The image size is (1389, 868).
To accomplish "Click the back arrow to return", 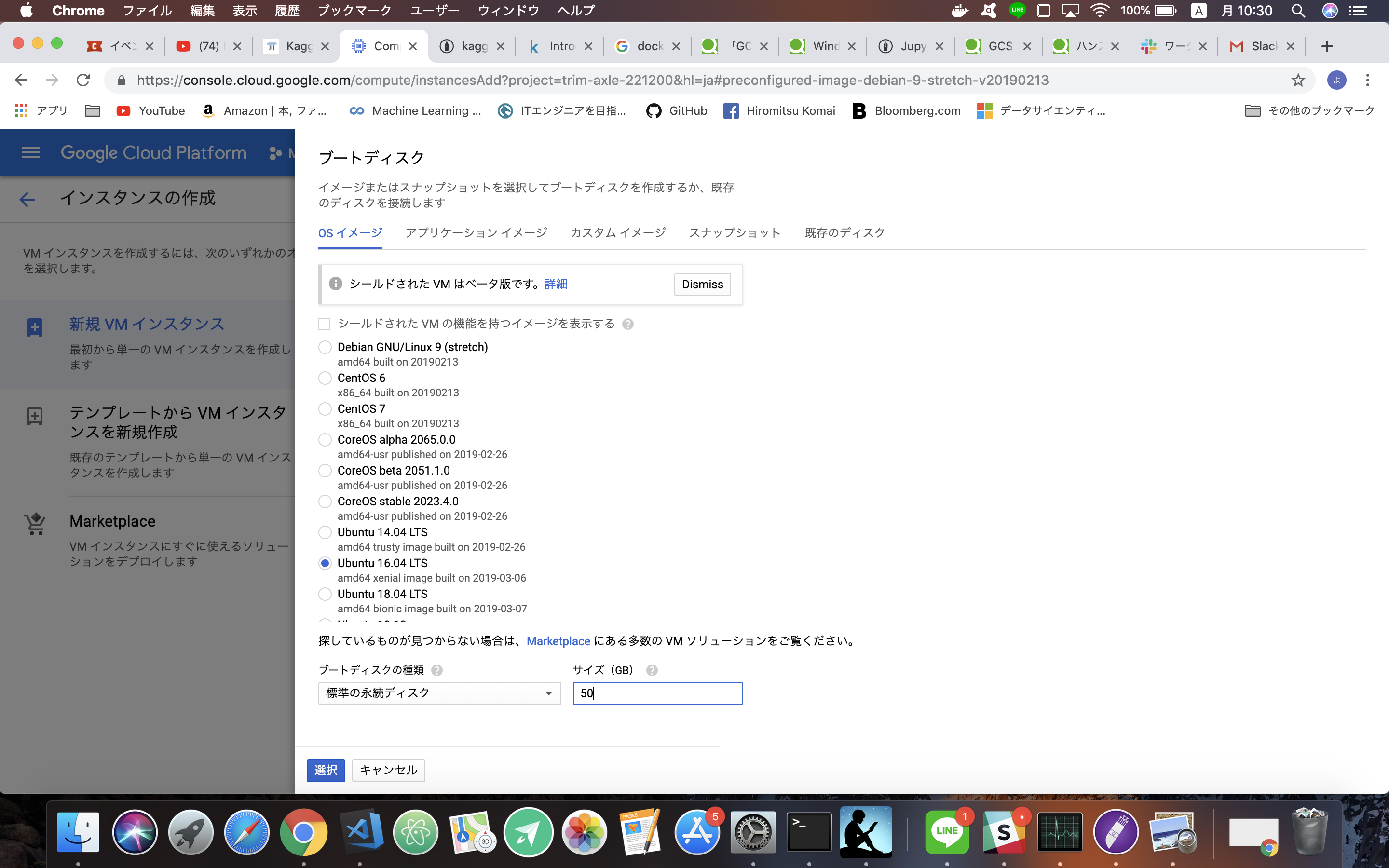I will pos(26,198).
